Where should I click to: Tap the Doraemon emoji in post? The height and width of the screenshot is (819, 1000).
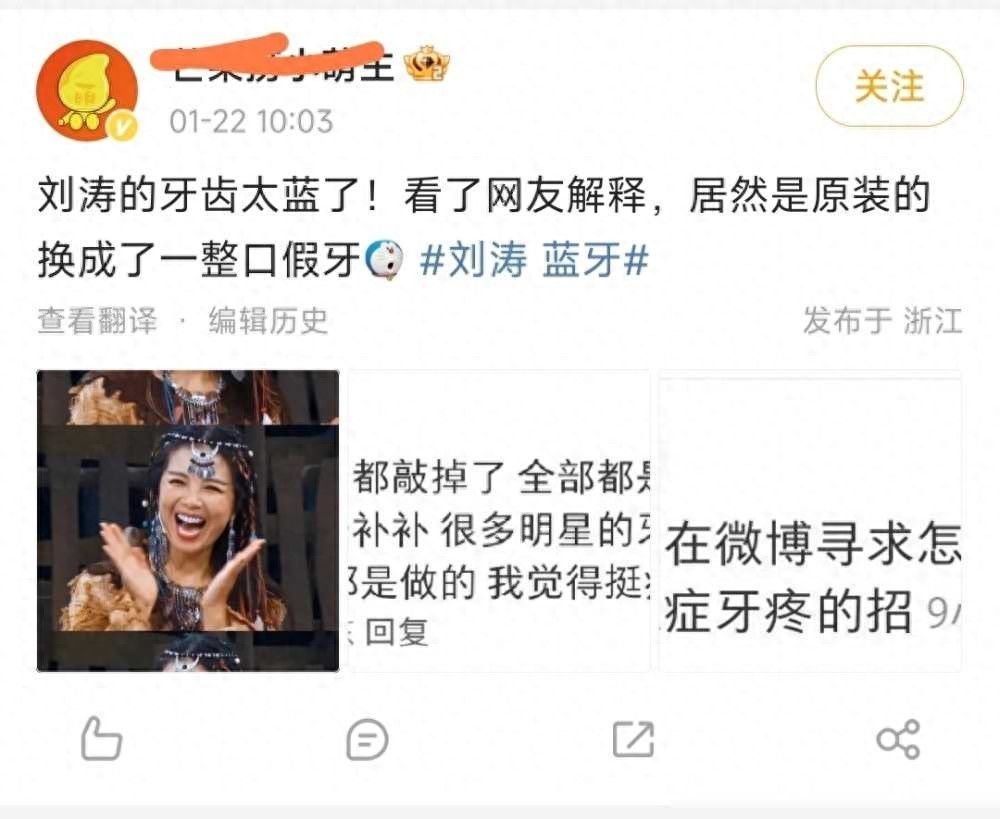[384, 261]
